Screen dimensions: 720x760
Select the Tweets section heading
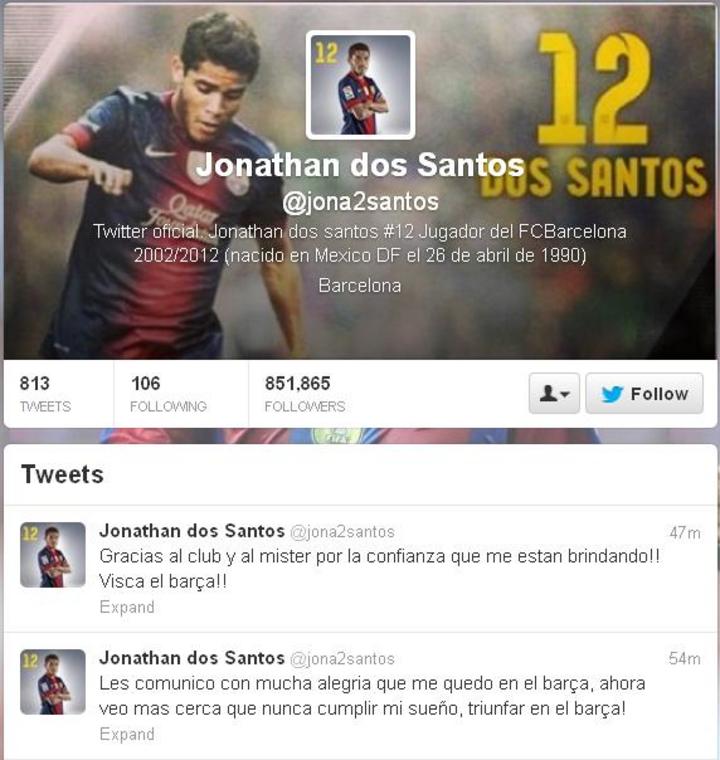coord(63,474)
